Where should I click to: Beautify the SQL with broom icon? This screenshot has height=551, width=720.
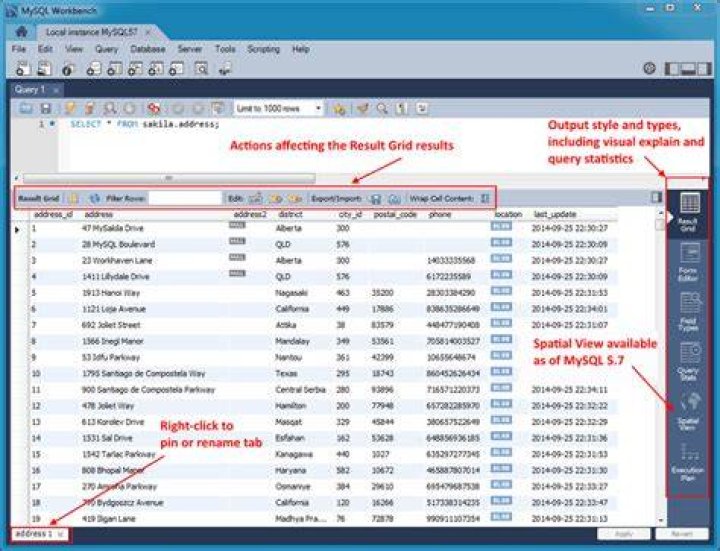[363, 108]
